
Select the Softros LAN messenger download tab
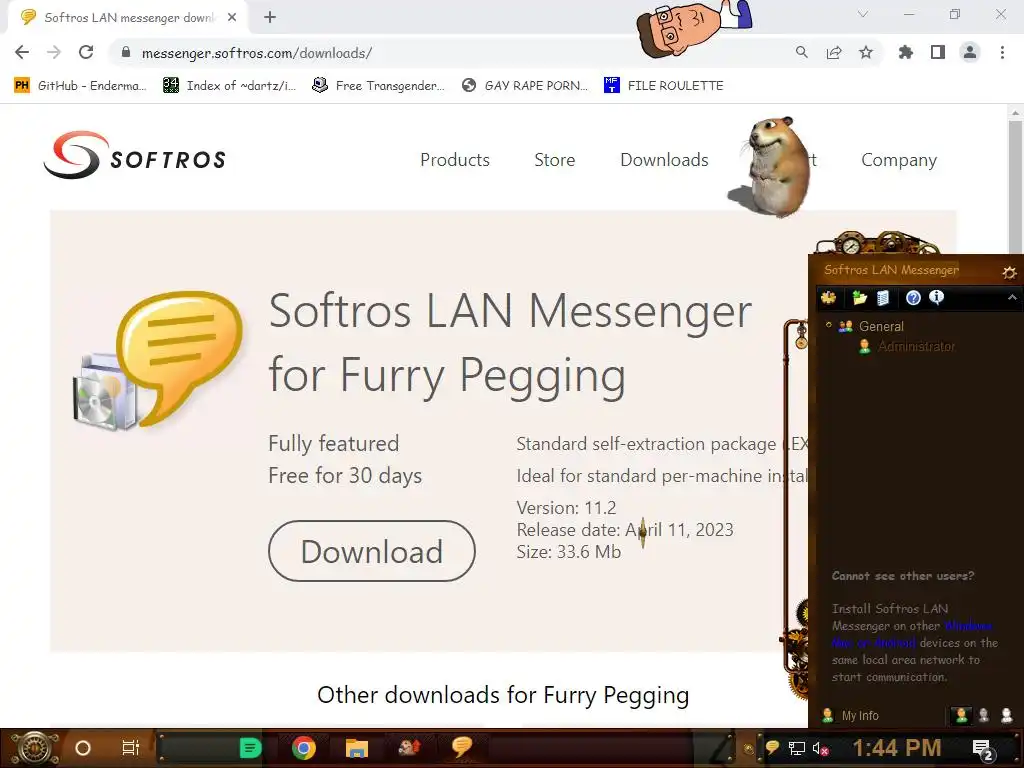pyautogui.click(x=129, y=18)
